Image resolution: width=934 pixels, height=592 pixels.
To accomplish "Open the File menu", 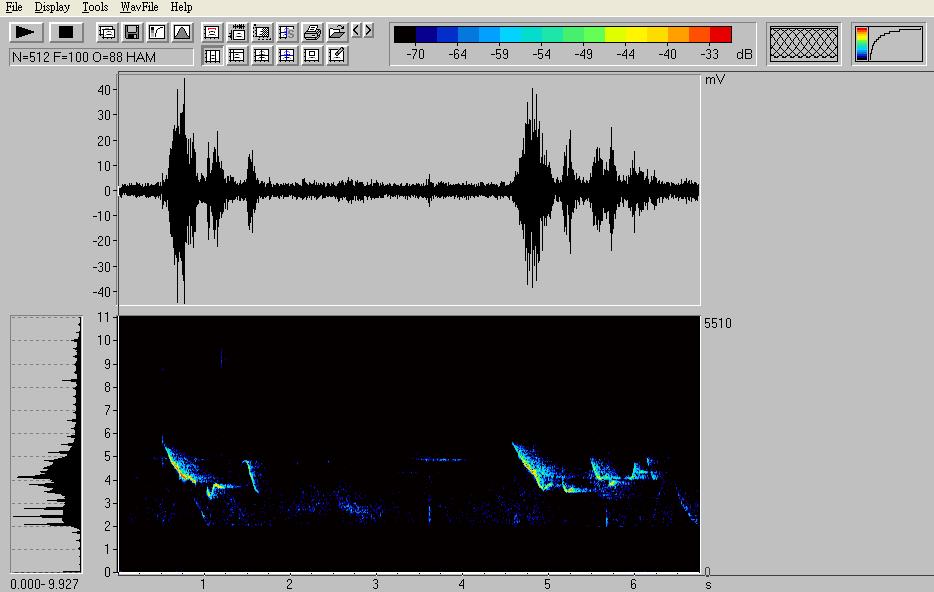I will pos(14,7).
